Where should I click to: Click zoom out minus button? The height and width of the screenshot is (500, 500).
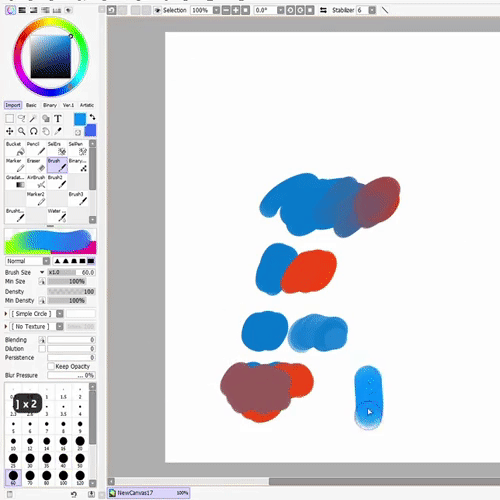[226, 10]
